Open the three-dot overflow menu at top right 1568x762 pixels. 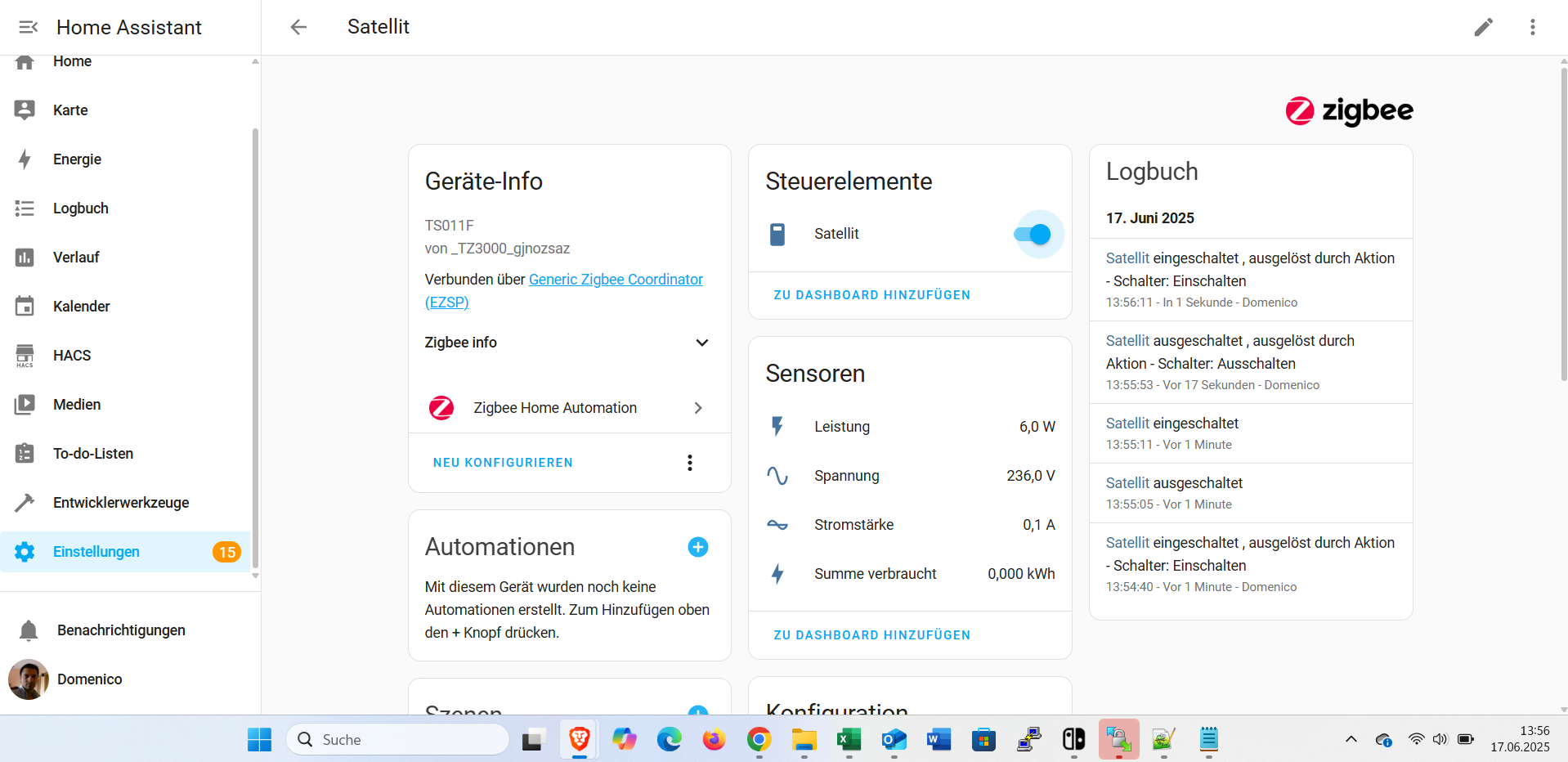tap(1532, 27)
